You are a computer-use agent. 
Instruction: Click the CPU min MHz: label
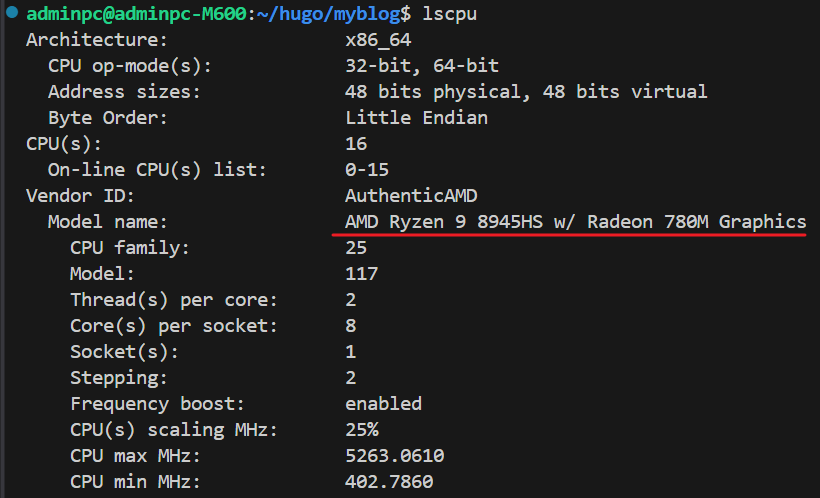pos(135,482)
